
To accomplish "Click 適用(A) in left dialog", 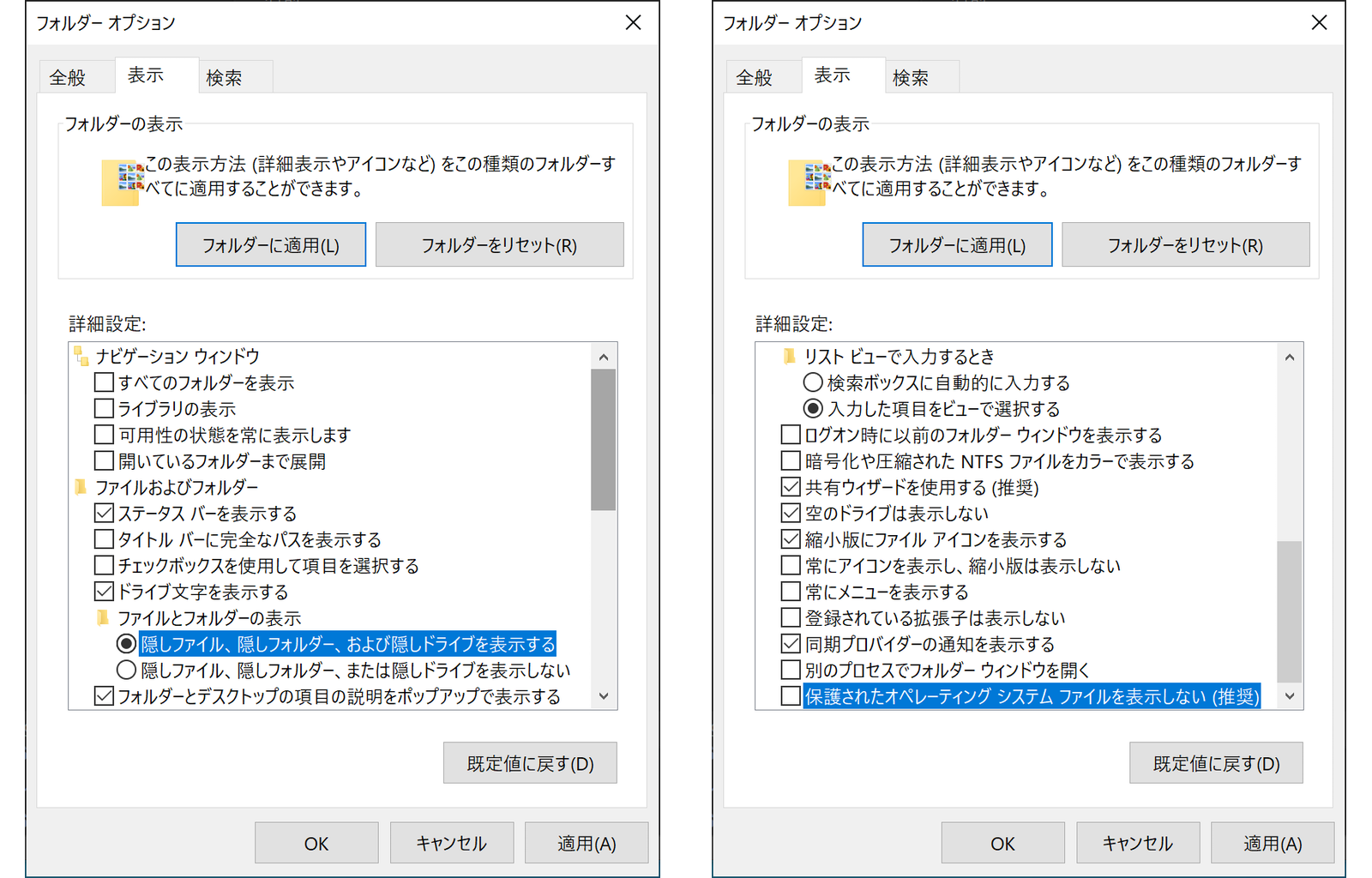I will 587,843.
